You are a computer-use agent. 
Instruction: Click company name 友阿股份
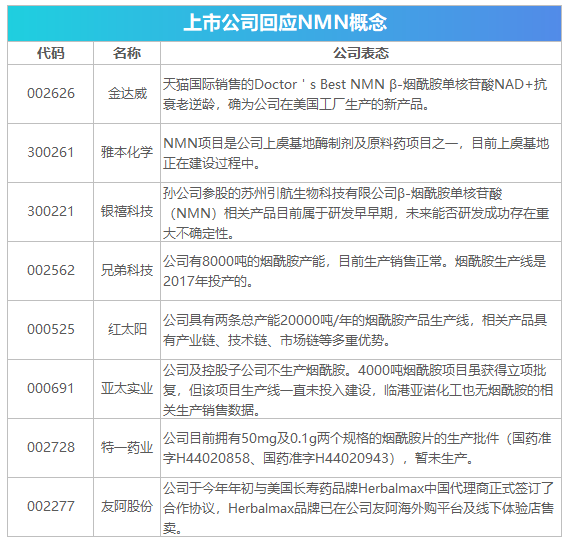[x=127, y=507]
